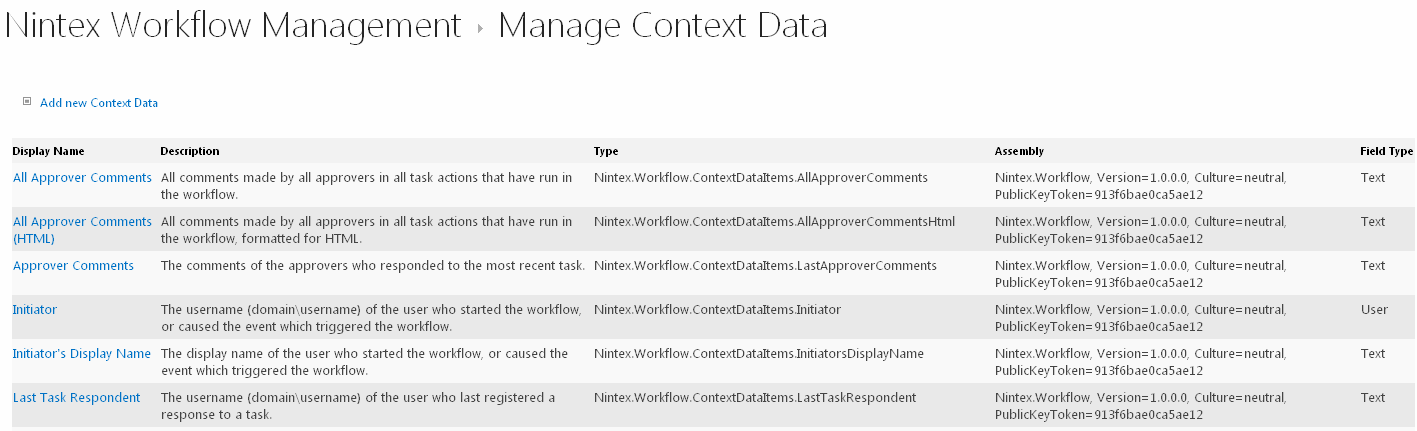The image size is (1417, 431).
Task: Click the User field type cell
Action: point(1374,310)
